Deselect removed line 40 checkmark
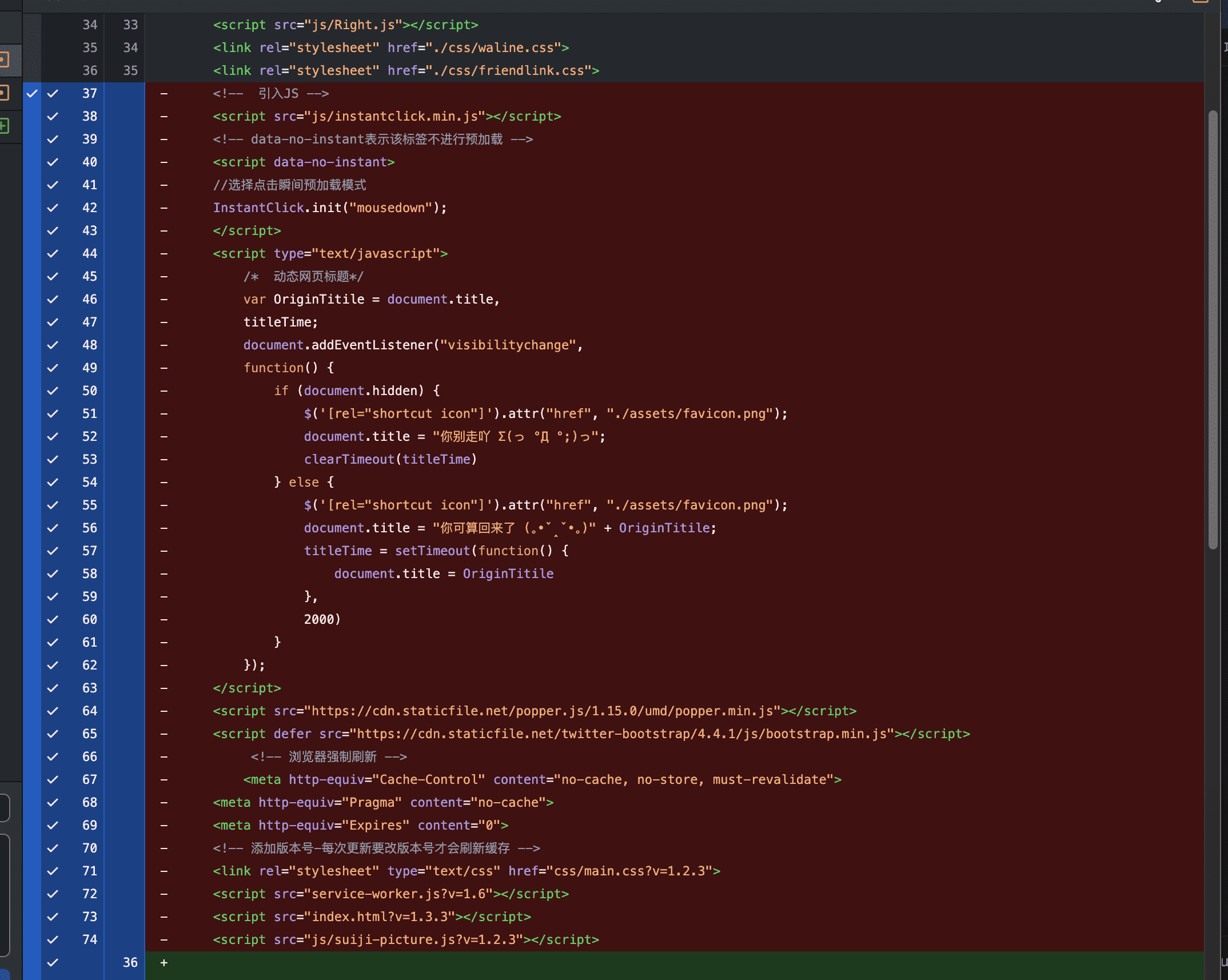The height and width of the screenshot is (980, 1228). (53, 162)
